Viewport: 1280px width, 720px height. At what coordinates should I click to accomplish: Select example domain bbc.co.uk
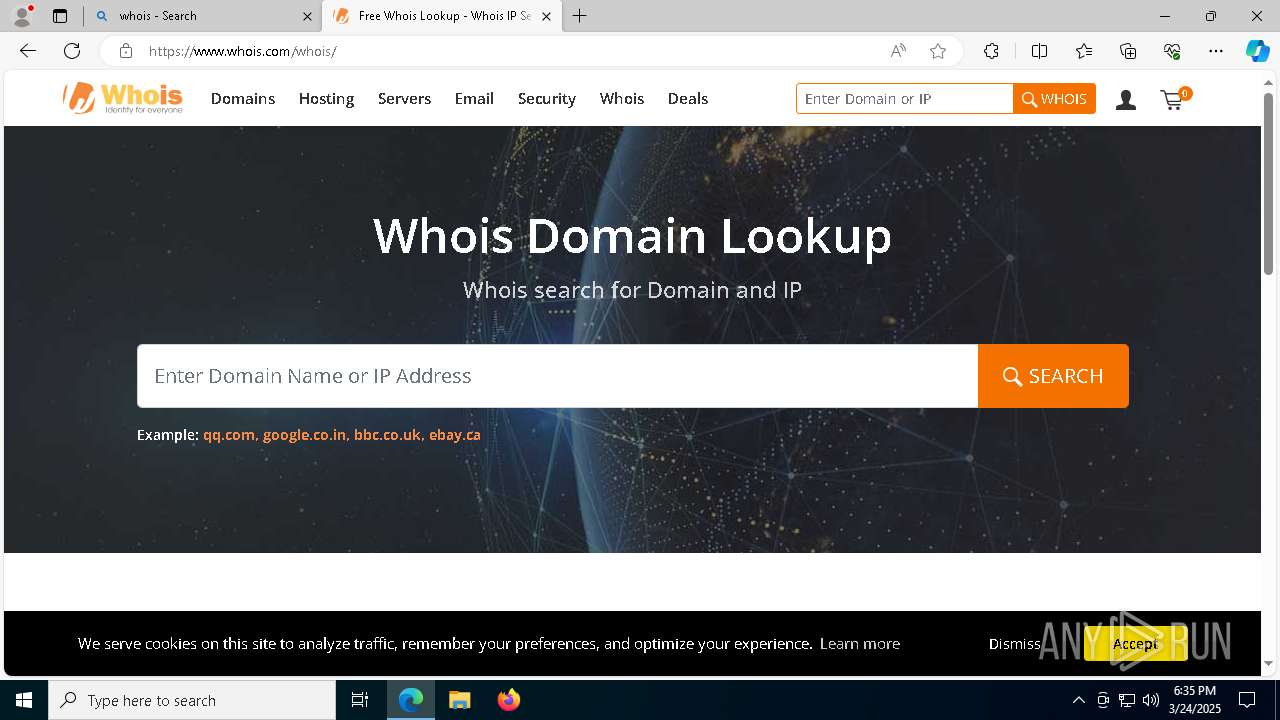click(387, 435)
